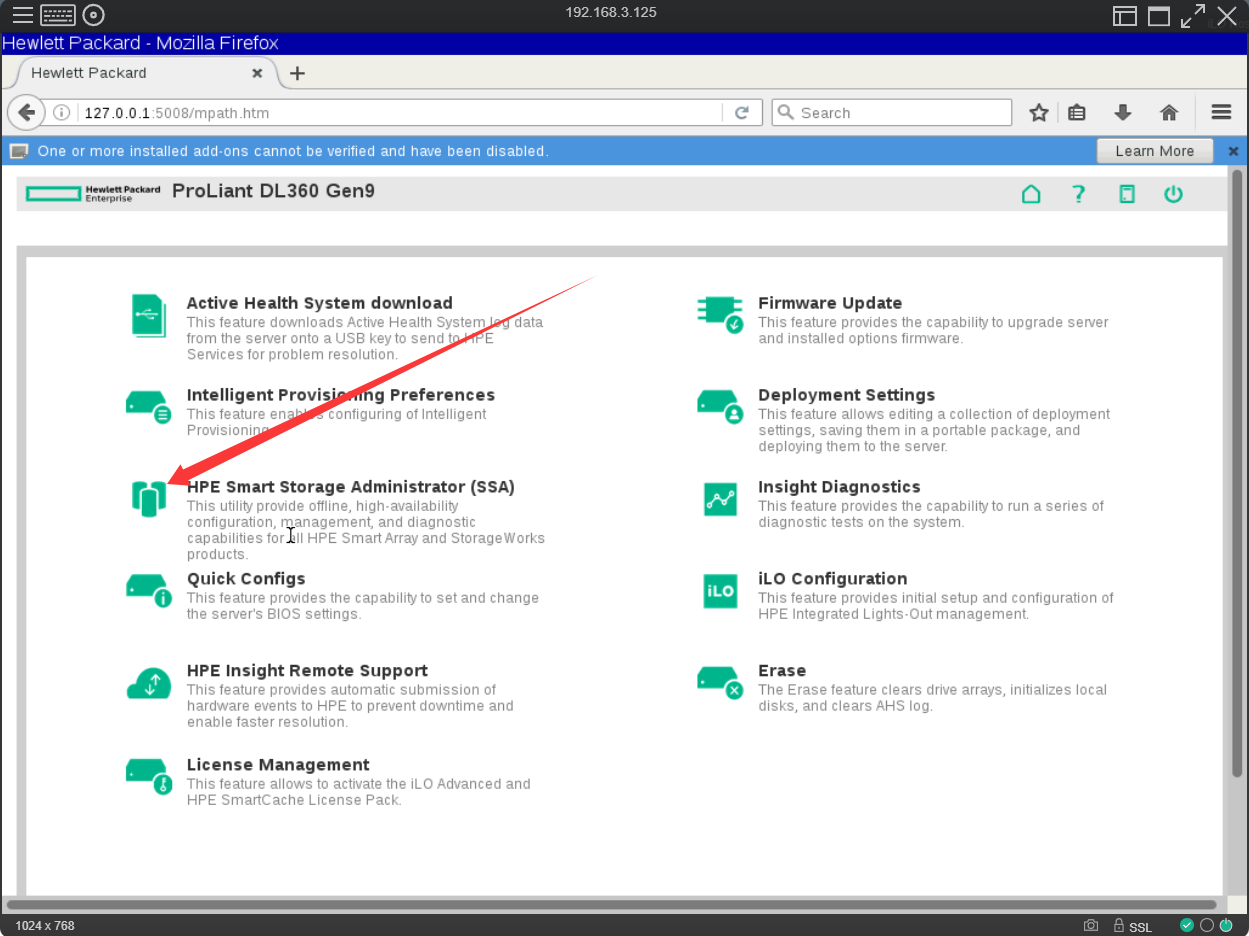The image size is (1249, 936).
Task: Open Insight Diagnostics title link
Action: 839,487
